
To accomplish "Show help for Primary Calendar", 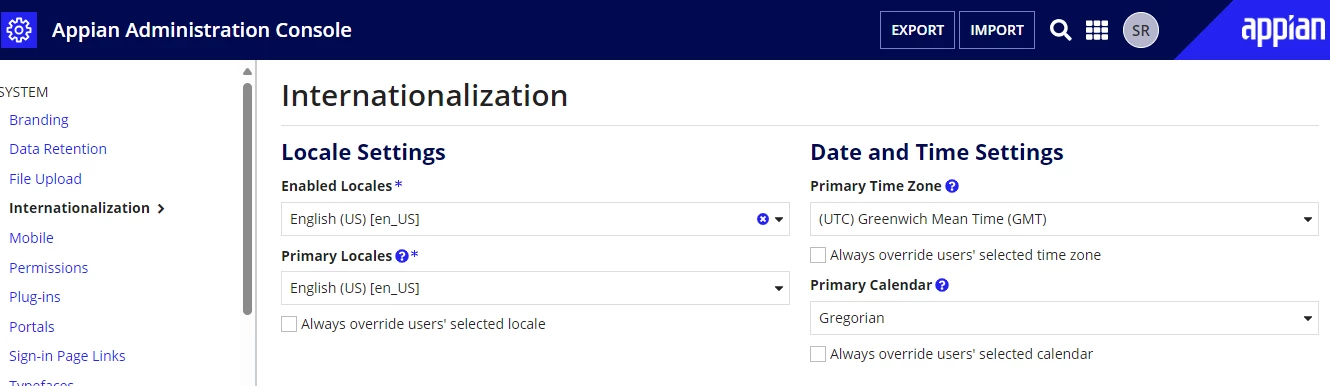I will (942, 285).
